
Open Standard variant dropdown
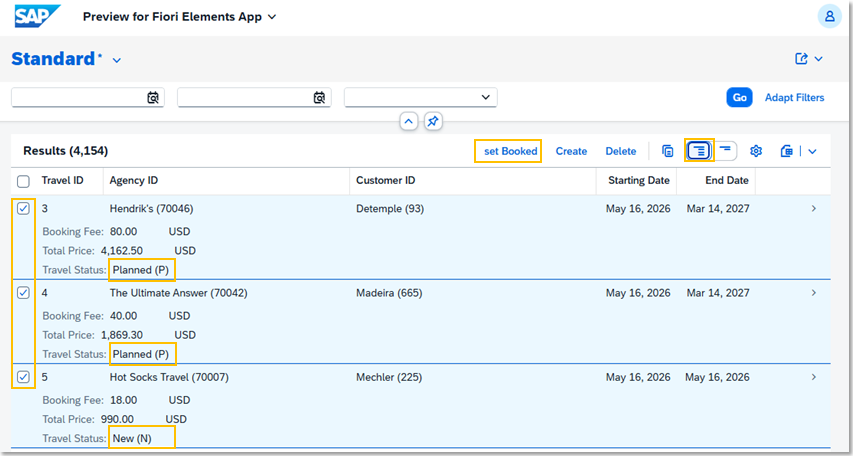(116, 60)
